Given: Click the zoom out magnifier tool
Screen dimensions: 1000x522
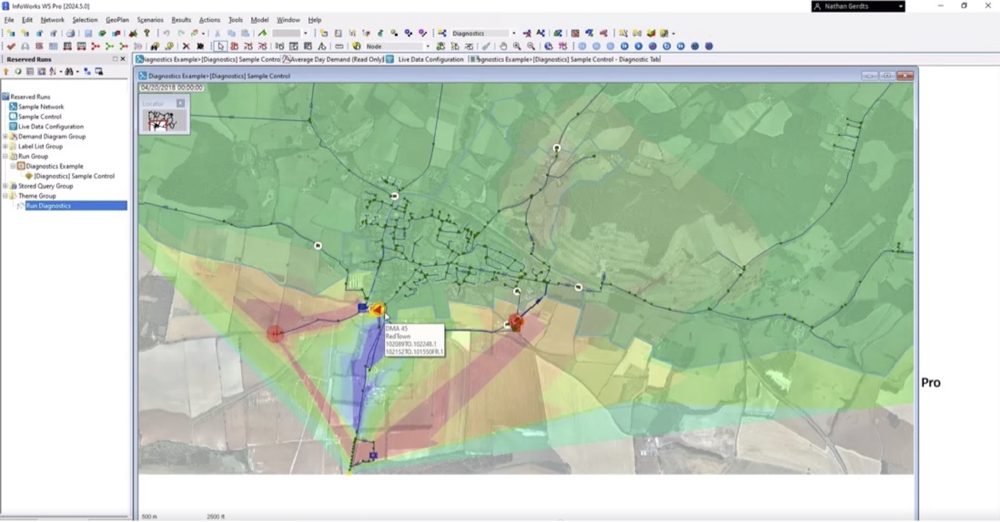Looking at the screenshot, I should [x=530, y=46].
